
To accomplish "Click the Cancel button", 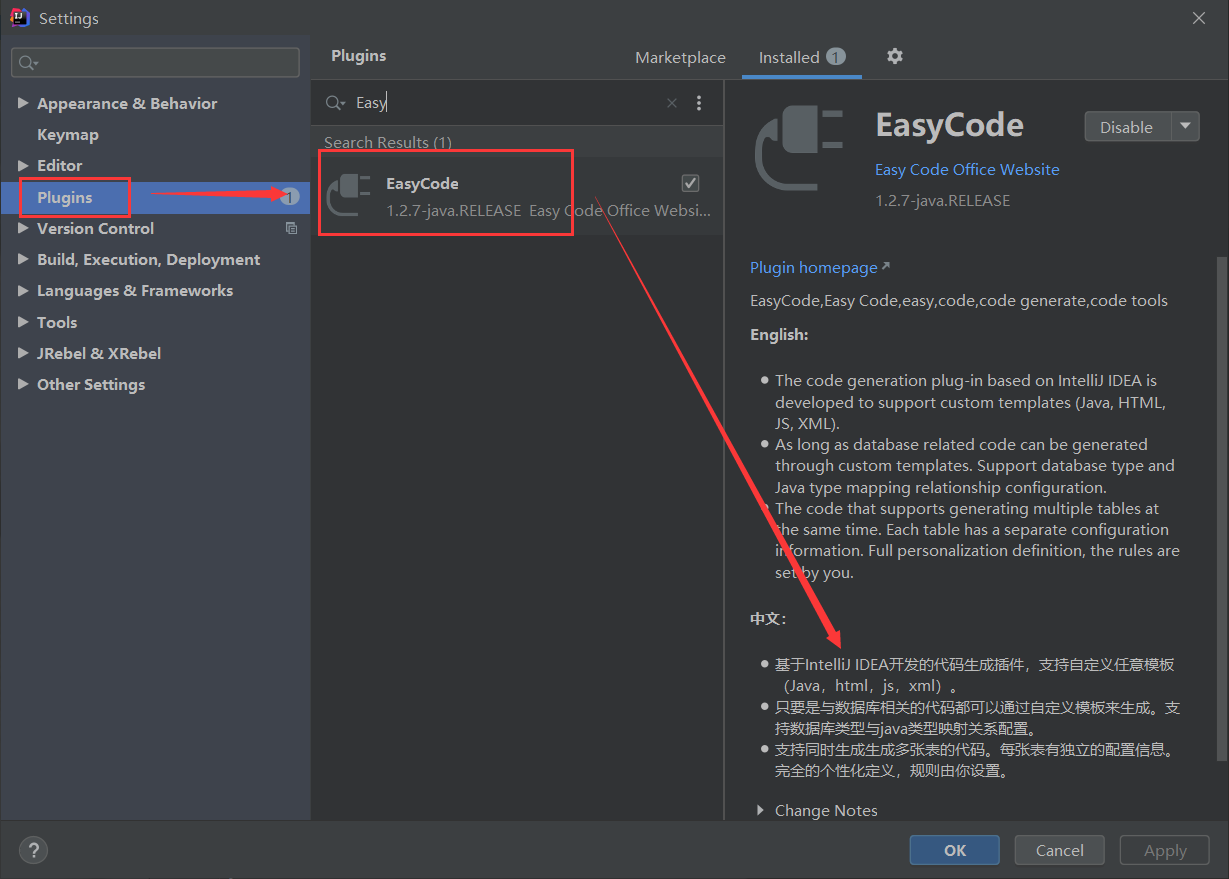I will (x=1059, y=850).
